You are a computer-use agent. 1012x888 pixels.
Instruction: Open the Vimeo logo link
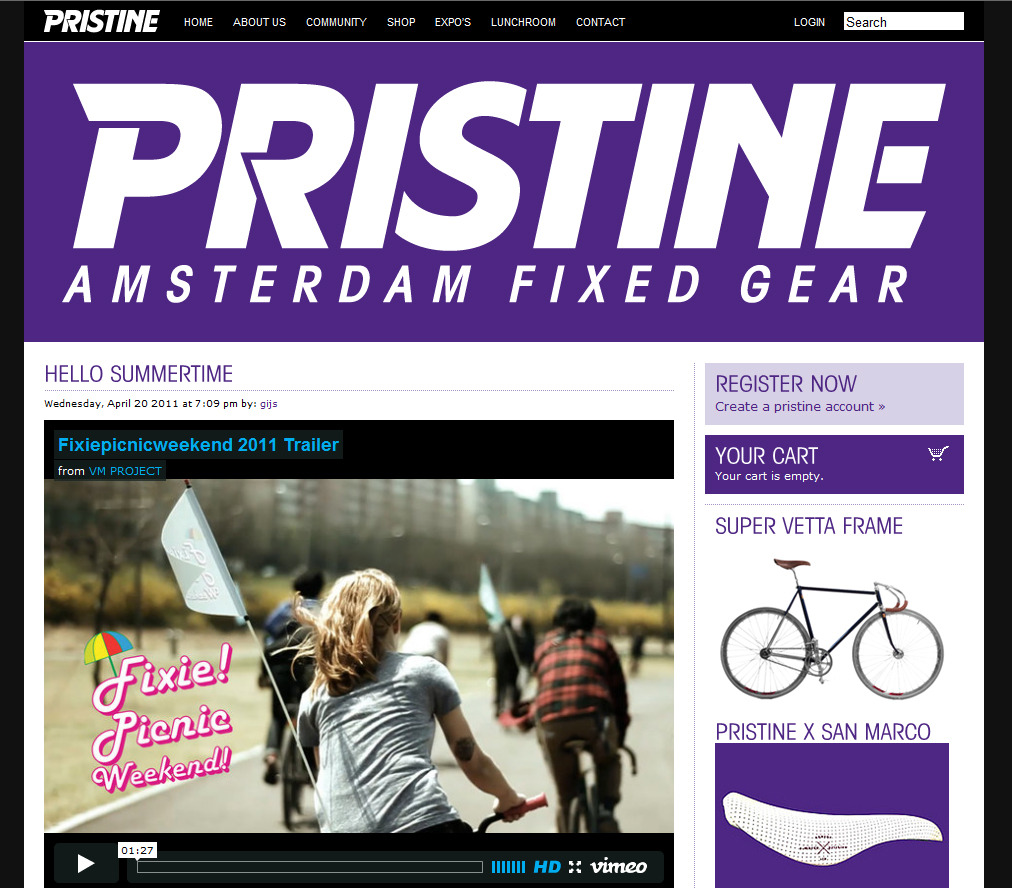click(618, 866)
